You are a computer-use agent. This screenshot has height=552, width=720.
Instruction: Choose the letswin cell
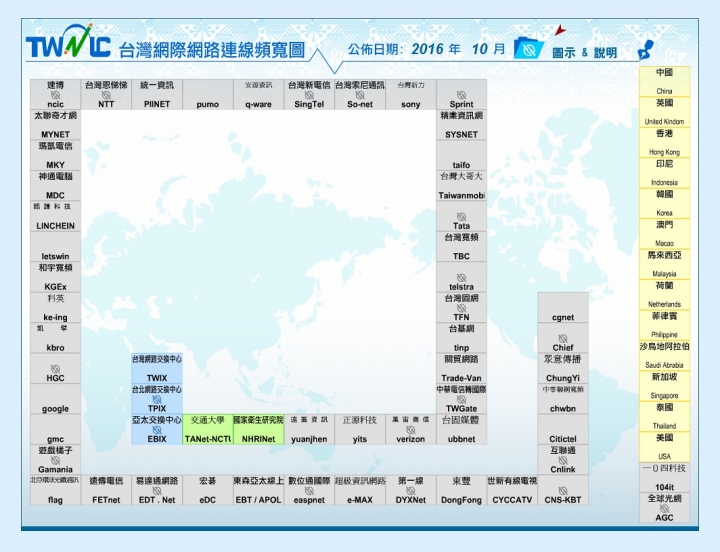[56, 246]
